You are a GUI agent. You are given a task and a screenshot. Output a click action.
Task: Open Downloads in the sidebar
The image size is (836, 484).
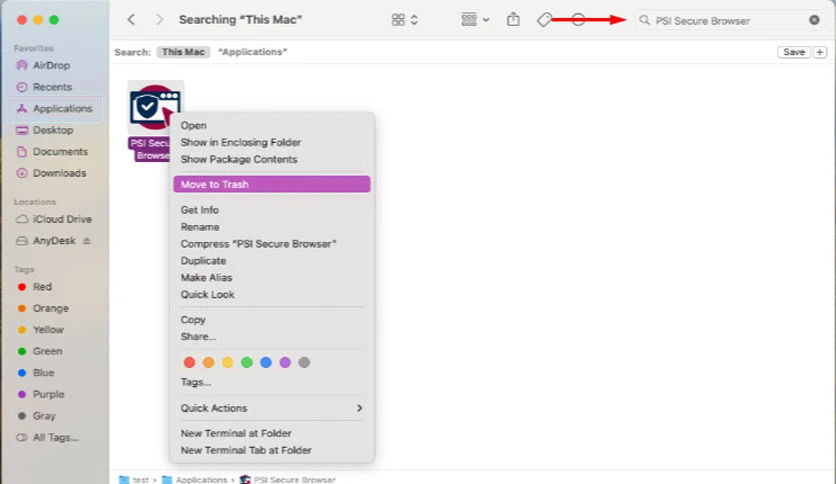[59, 173]
